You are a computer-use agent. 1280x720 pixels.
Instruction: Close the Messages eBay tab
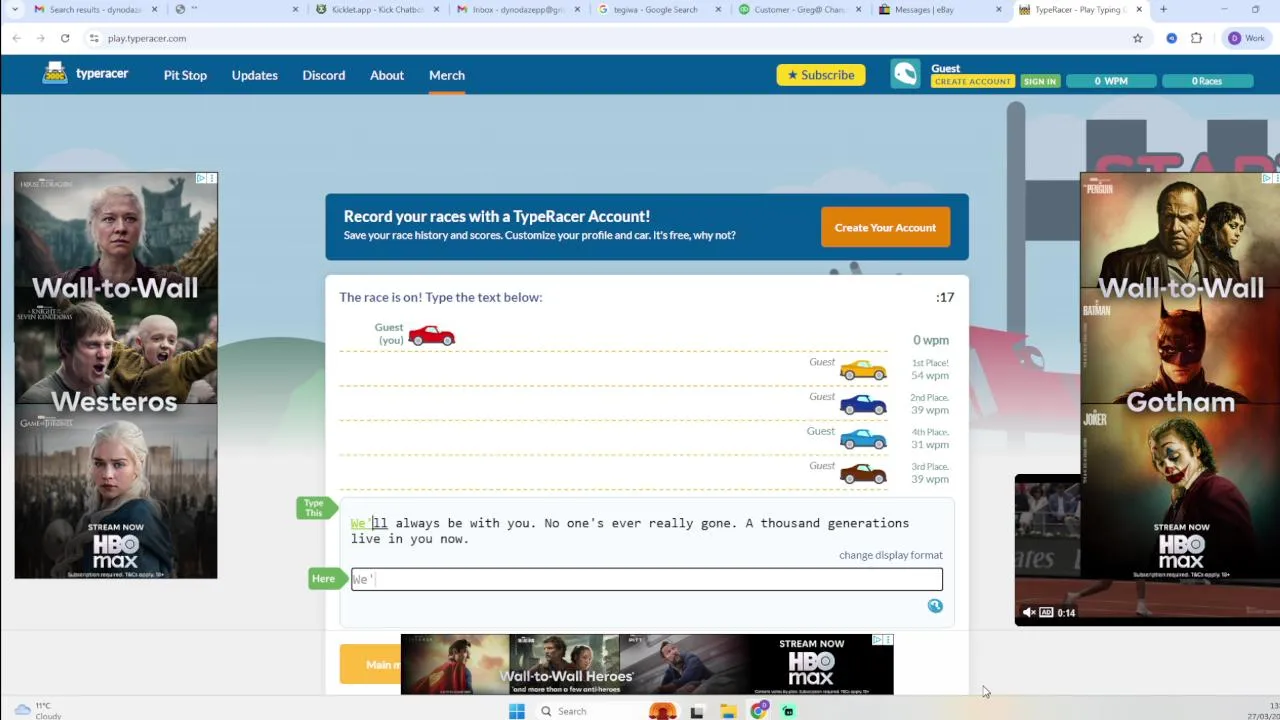(998, 9)
